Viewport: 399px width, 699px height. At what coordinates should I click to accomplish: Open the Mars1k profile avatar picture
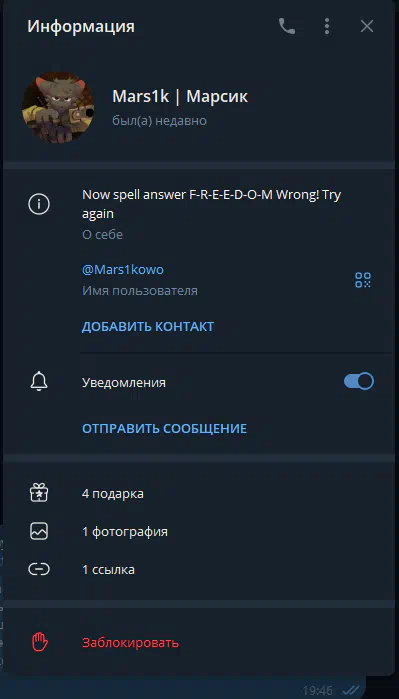pos(58,107)
